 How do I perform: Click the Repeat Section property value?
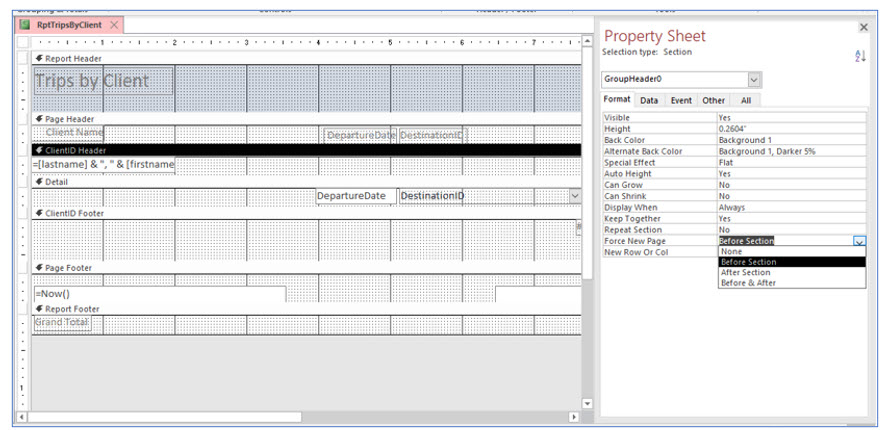point(792,230)
